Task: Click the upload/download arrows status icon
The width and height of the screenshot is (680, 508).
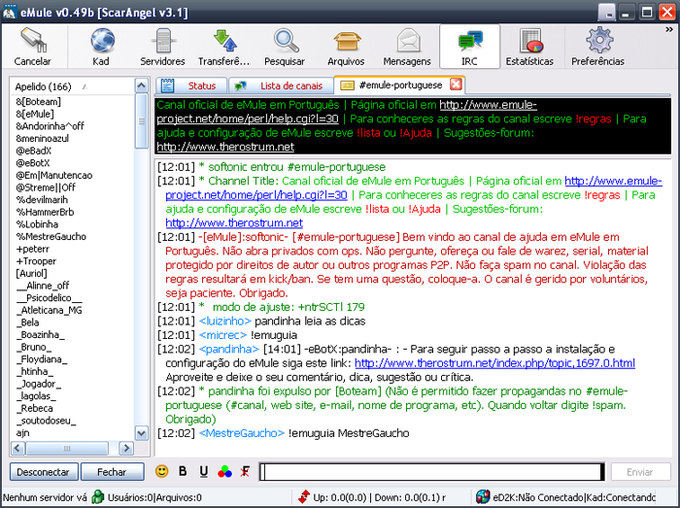Action: (x=304, y=497)
